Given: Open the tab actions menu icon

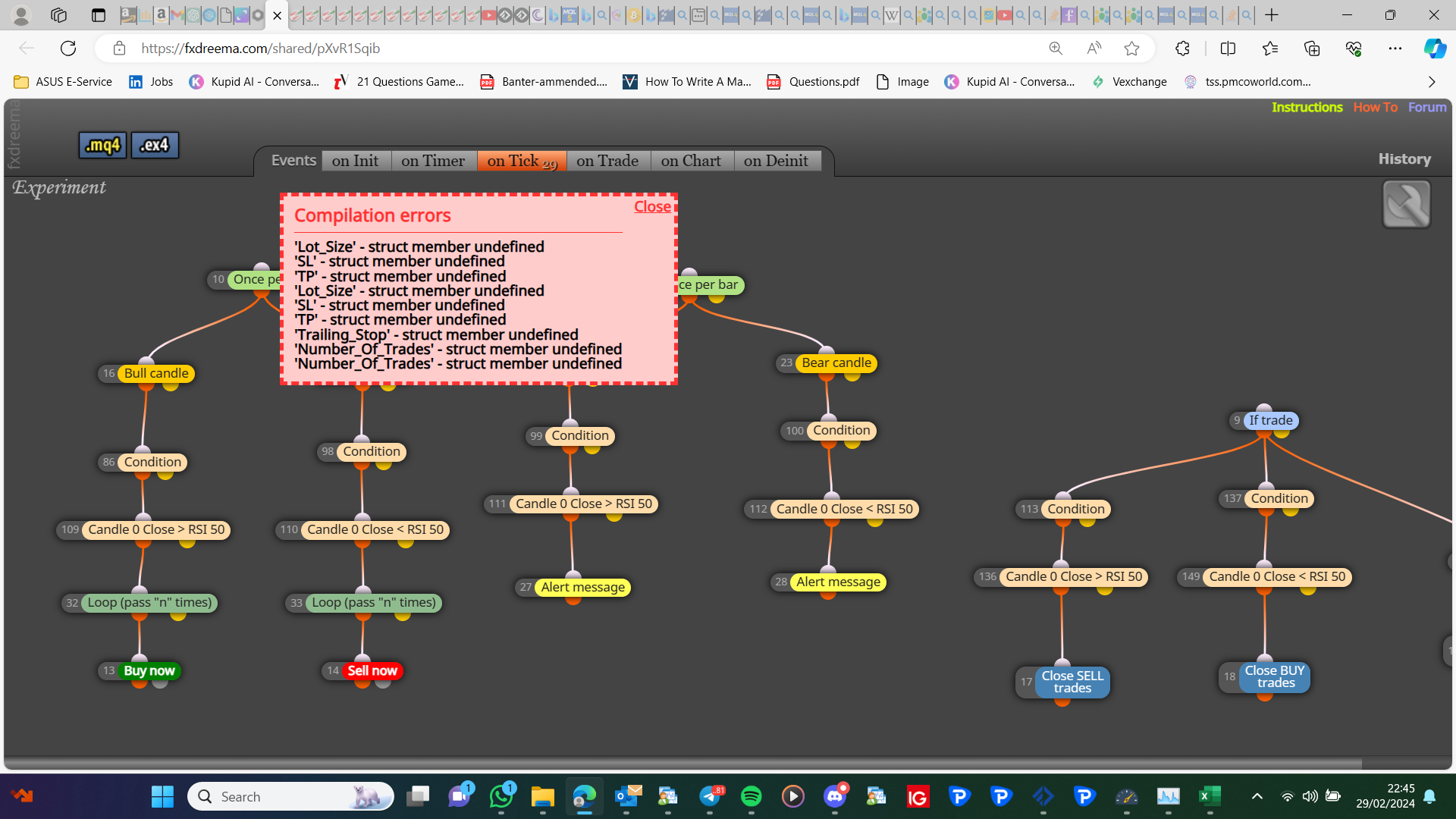Looking at the screenshot, I should click(98, 15).
